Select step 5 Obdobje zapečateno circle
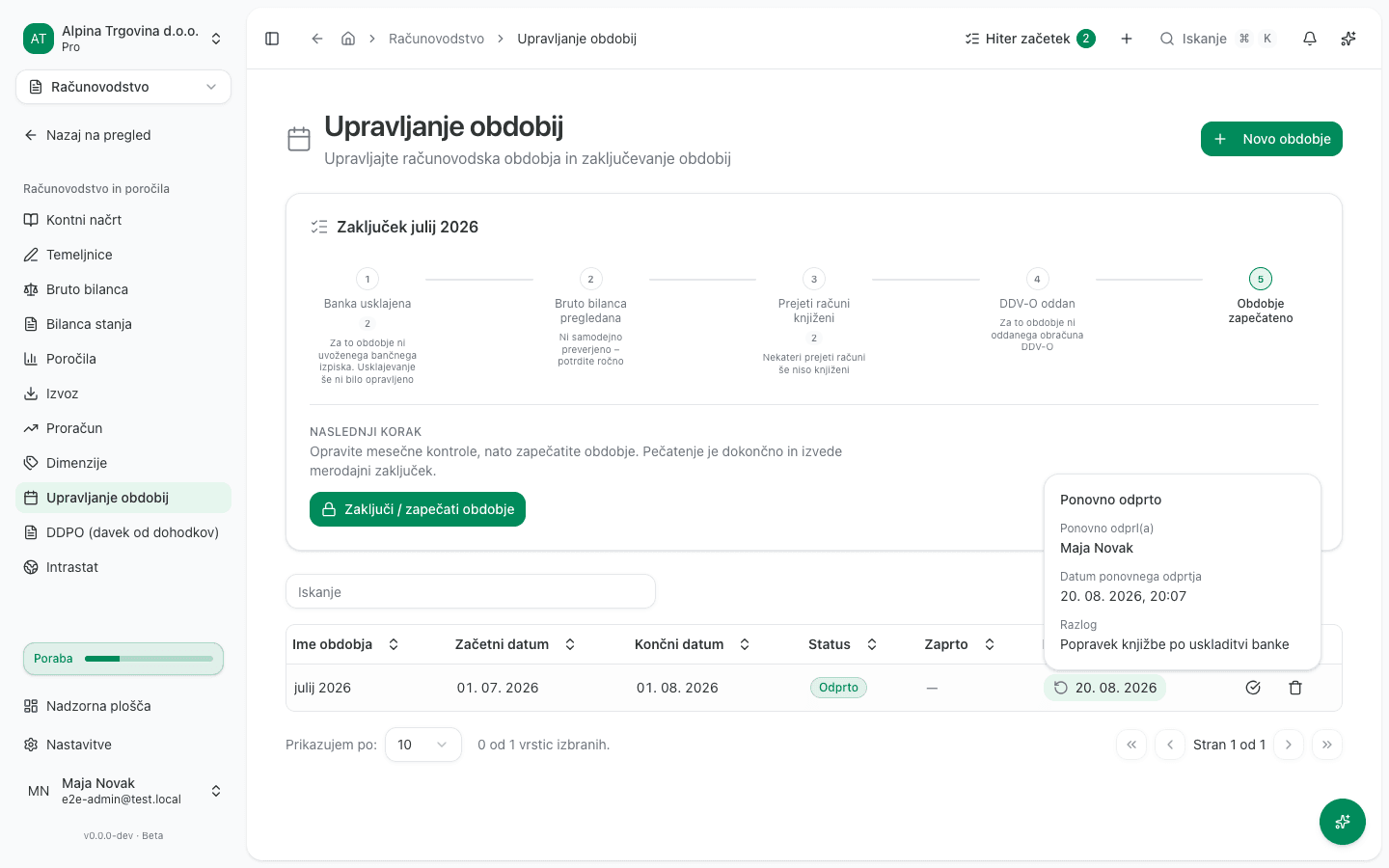Image resolution: width=1389 pixels, height=868 pixels. [x=1261, y=279]
